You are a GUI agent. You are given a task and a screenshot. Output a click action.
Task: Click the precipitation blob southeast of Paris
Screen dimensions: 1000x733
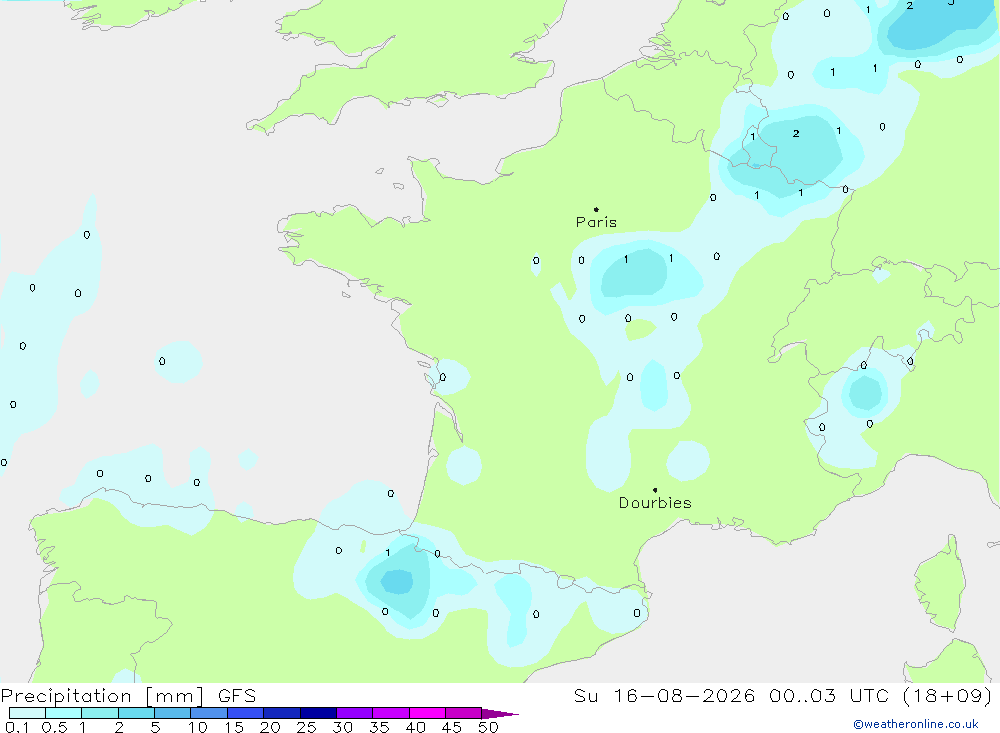635,273
